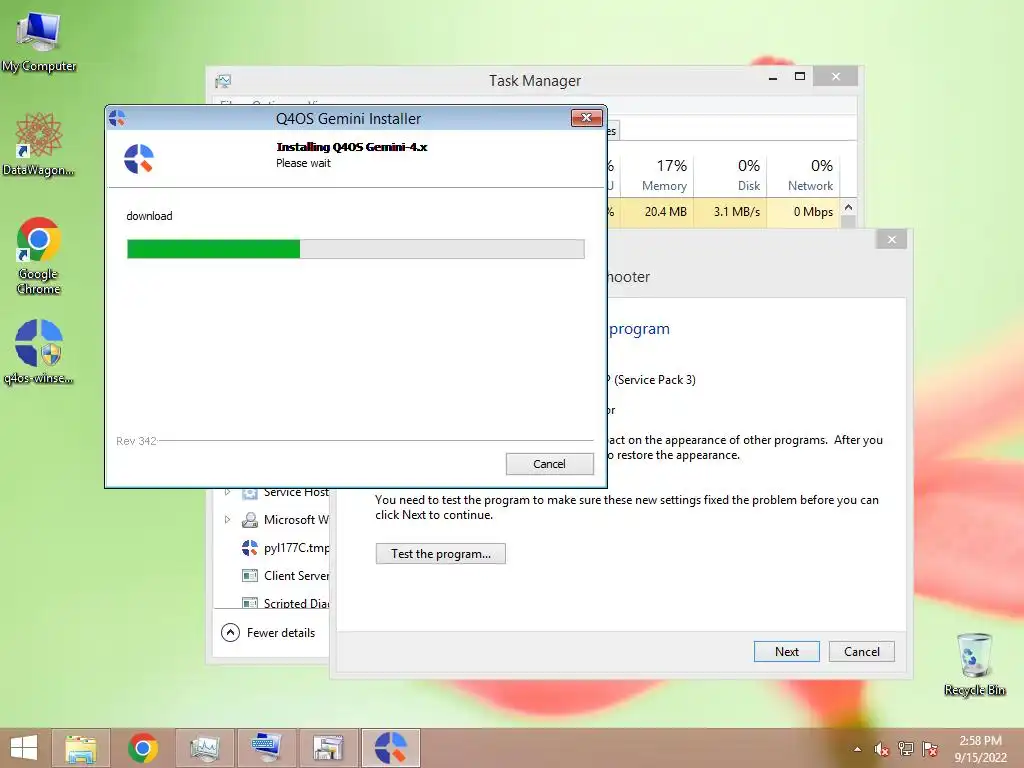Click Fewer details in Task Manager

click(x=268, y=633)
